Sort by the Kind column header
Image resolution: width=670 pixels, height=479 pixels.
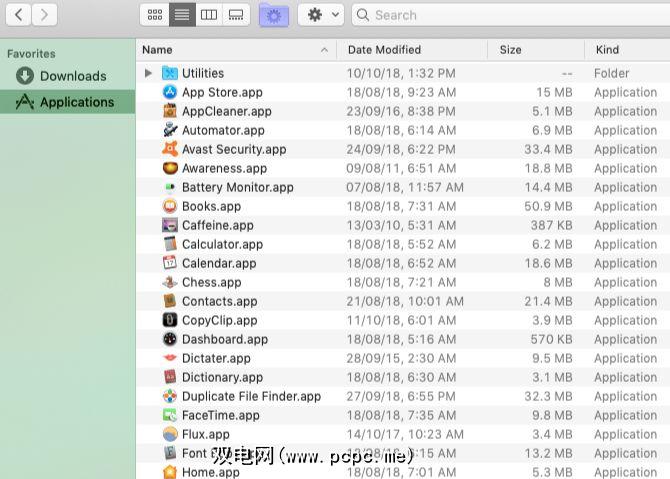pyautogui.click(x=627, y=50)
